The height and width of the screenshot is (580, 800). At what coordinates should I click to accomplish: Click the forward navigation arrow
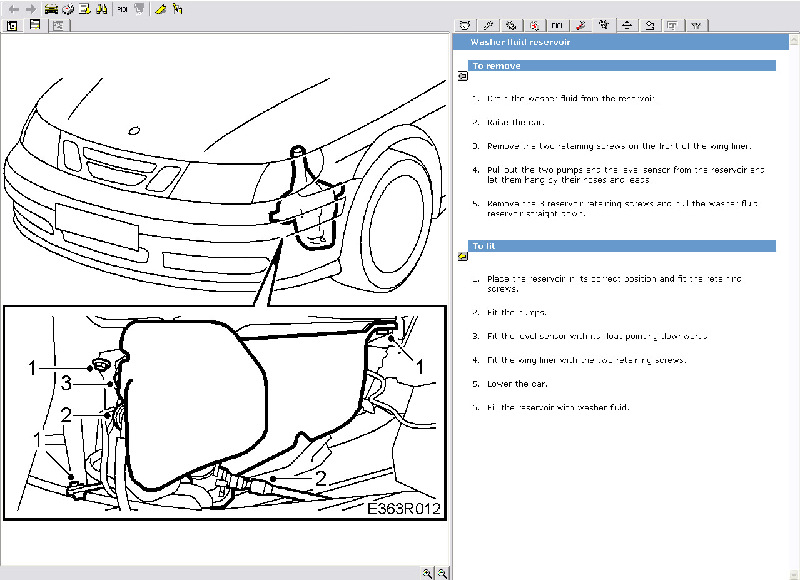30,9
